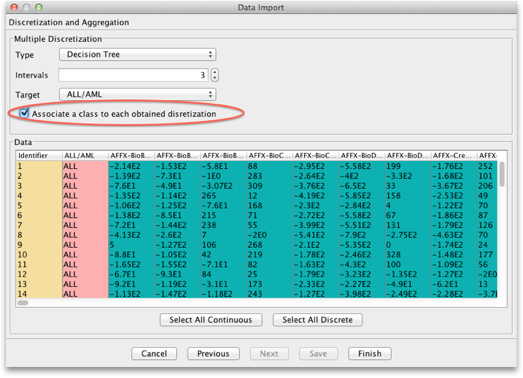This screenshot has width=523, height=378.
Task: Click cell with value -5.41E2
Action: [316, 235]
